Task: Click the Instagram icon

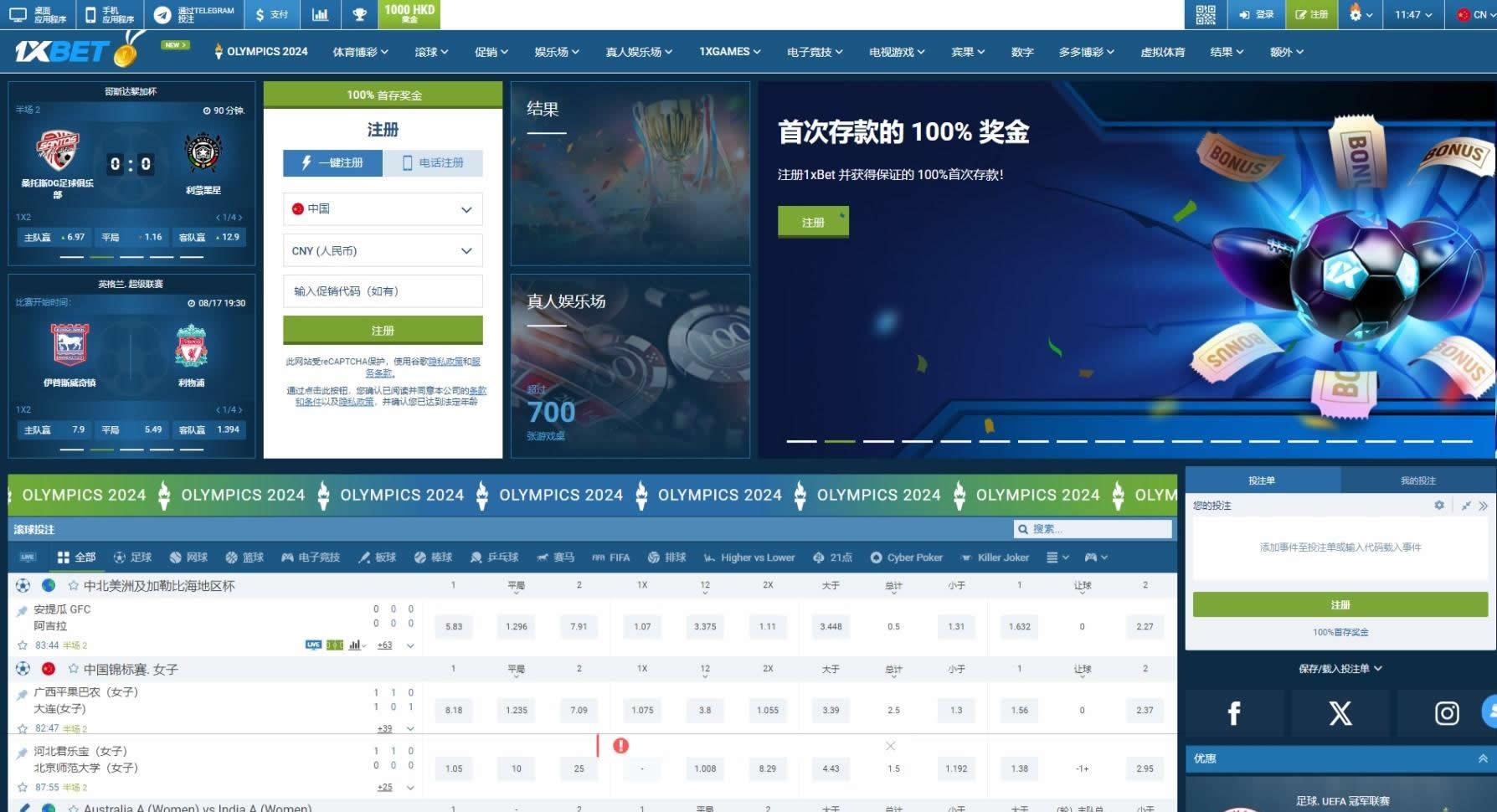Action: [1447, 713]
